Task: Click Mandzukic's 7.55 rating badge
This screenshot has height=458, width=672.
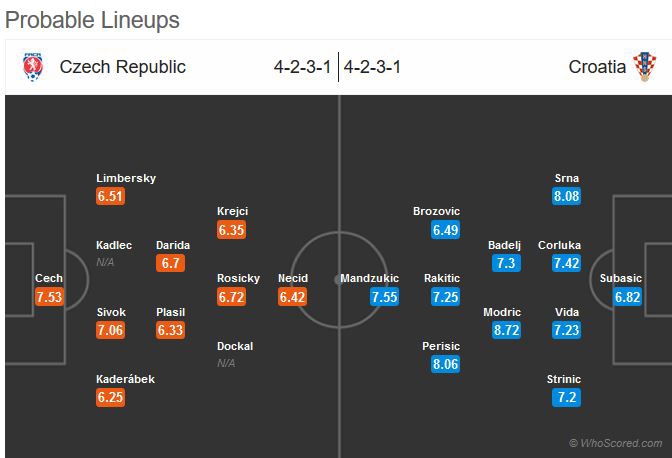Action: [384, 297]
